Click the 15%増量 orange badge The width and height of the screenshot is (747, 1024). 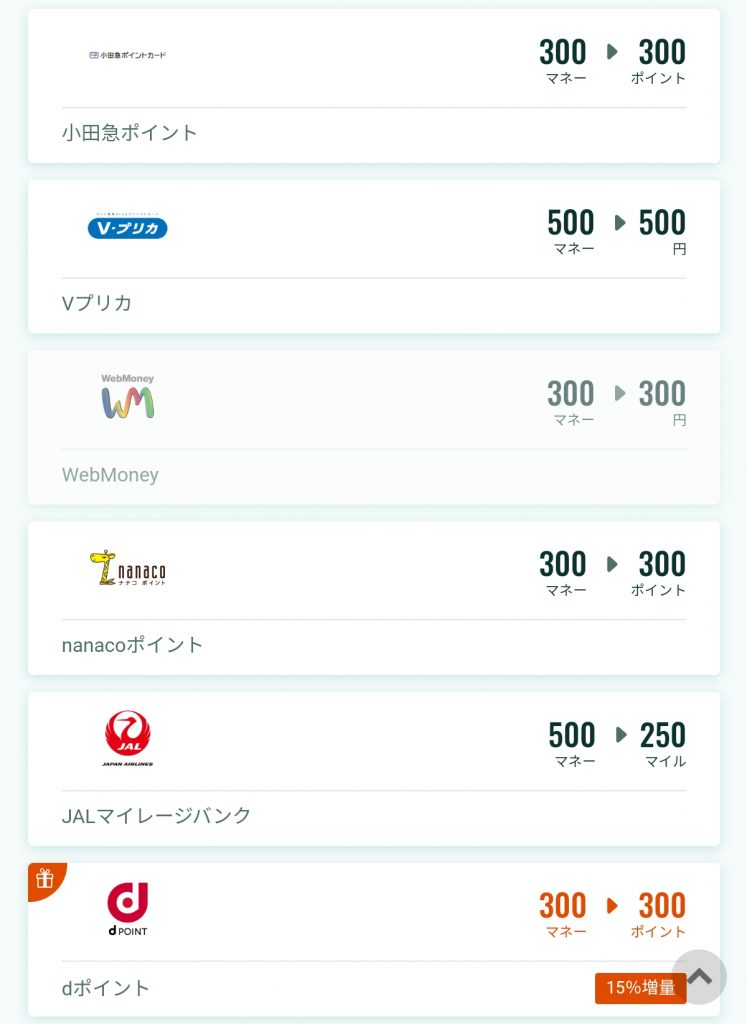[641, 987]
